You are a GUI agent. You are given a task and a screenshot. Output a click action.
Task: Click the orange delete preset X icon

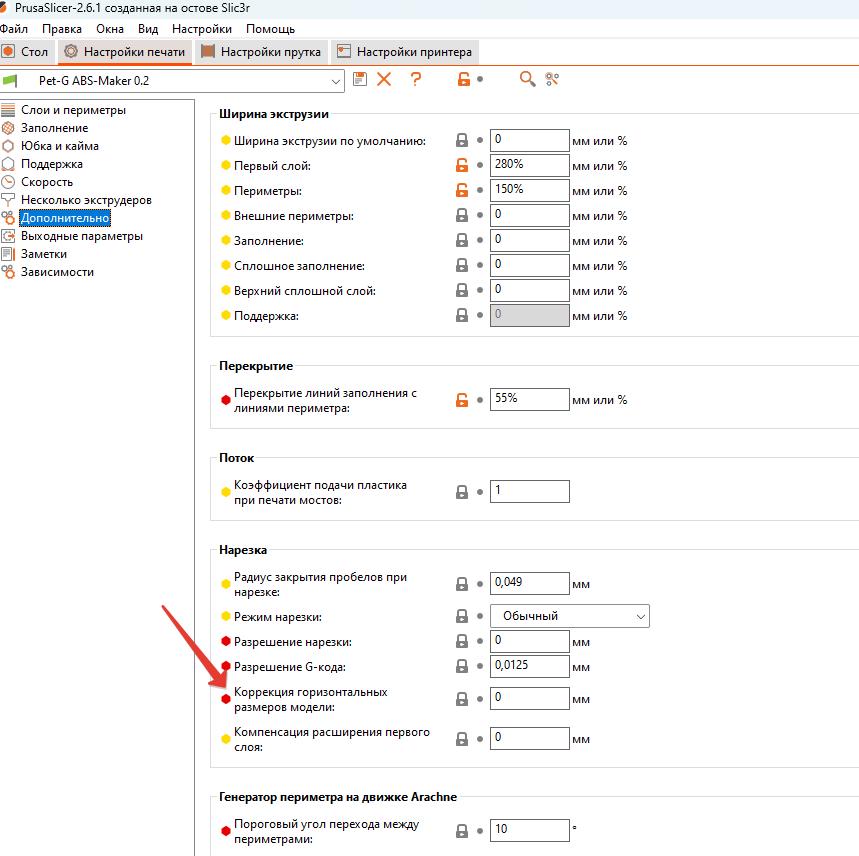384,79
